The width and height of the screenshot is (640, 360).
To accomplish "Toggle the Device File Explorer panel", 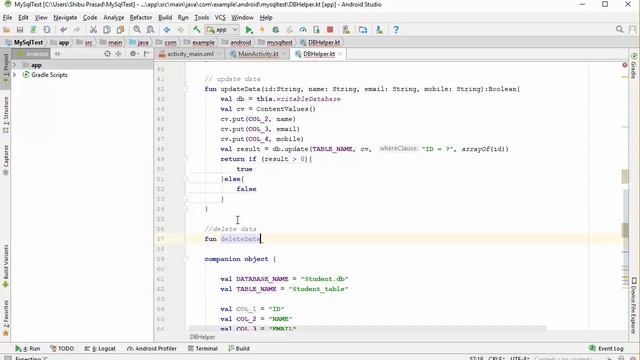I will [633, 306].
